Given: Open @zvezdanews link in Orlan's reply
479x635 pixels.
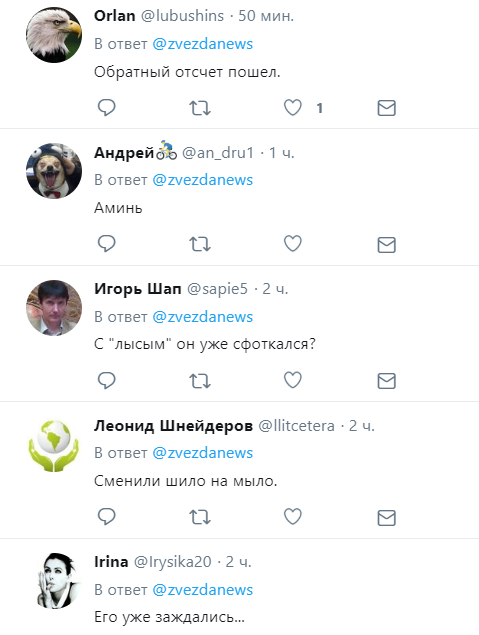Looking at the screenshot, I should click(202, 44).
